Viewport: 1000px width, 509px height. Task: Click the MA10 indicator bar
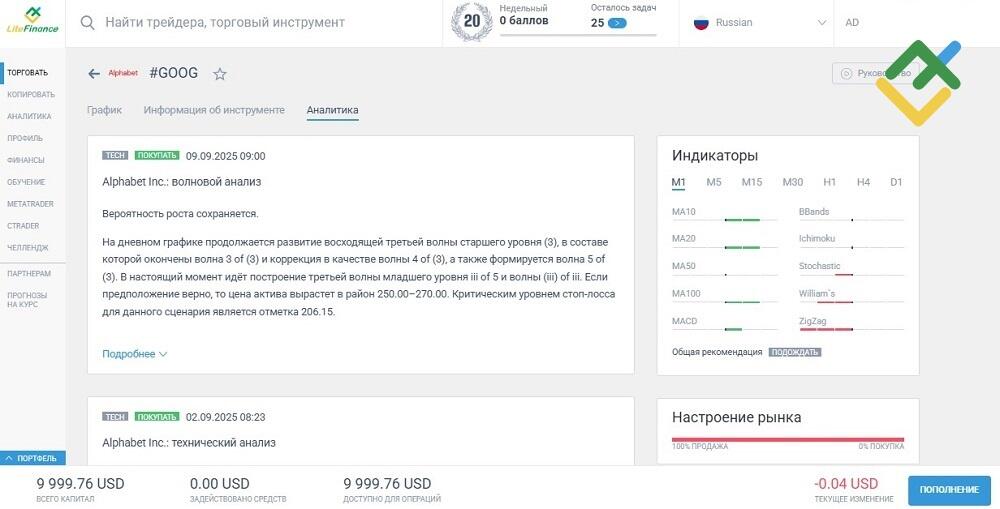(724, 220)
